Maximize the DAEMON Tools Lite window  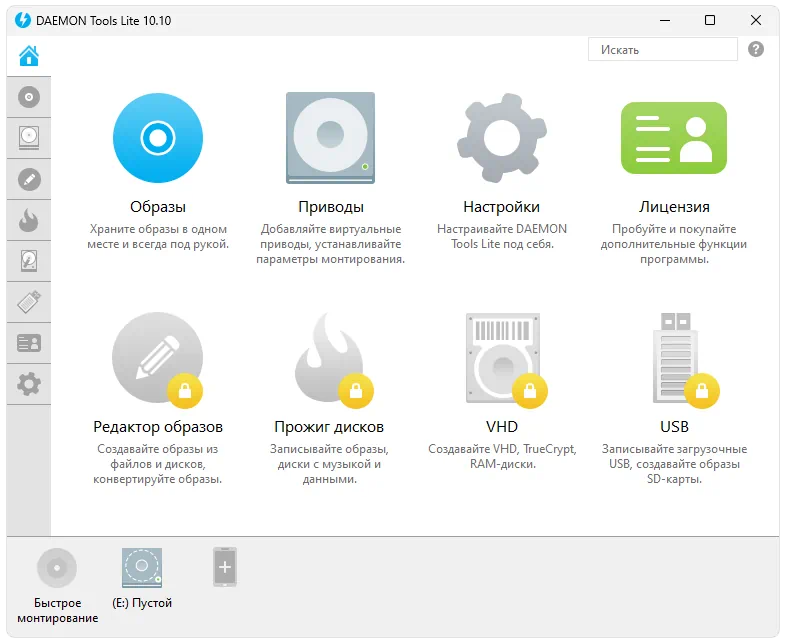(710, 21)
